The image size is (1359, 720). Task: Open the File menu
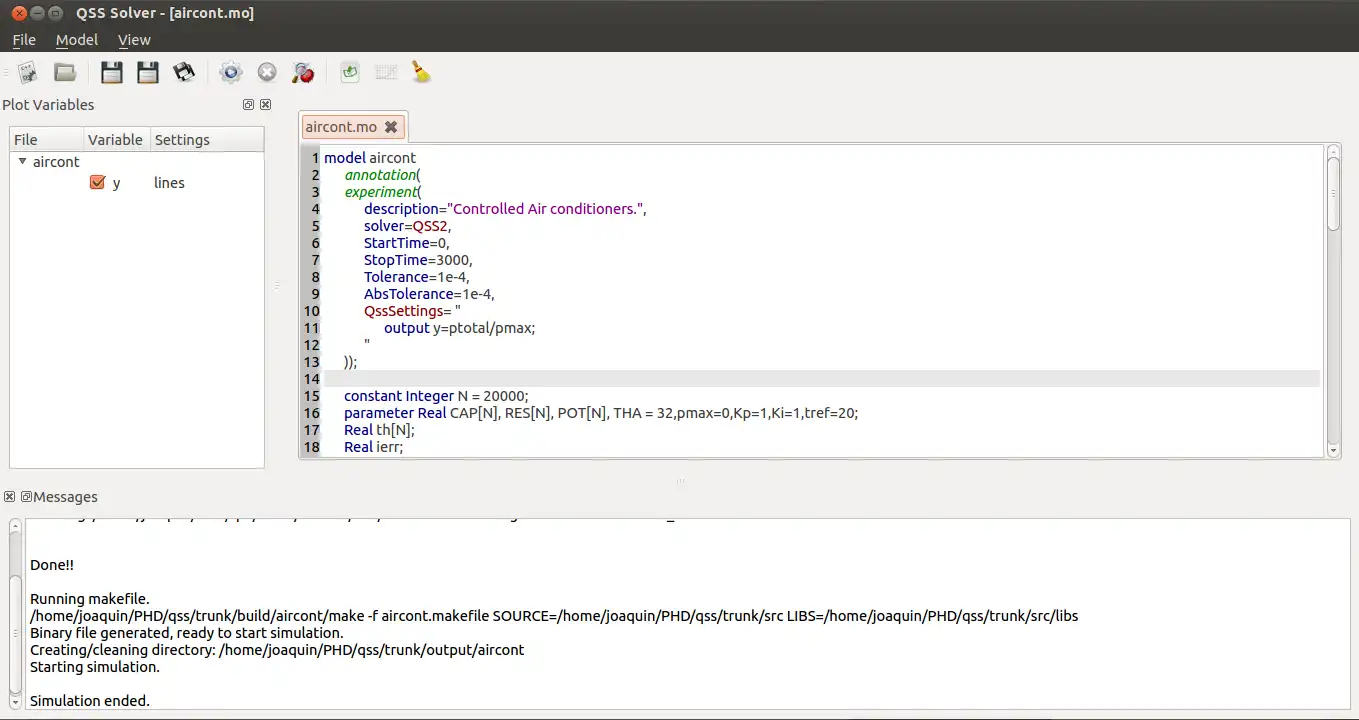24,40
